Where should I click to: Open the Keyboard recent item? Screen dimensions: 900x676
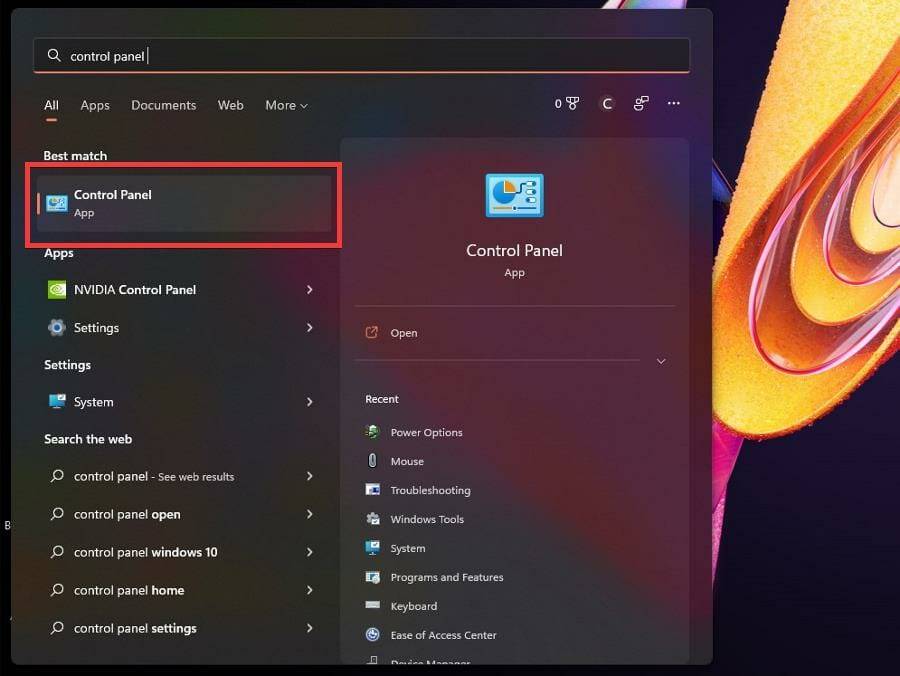pyautogui.click(x=412, y=606)
